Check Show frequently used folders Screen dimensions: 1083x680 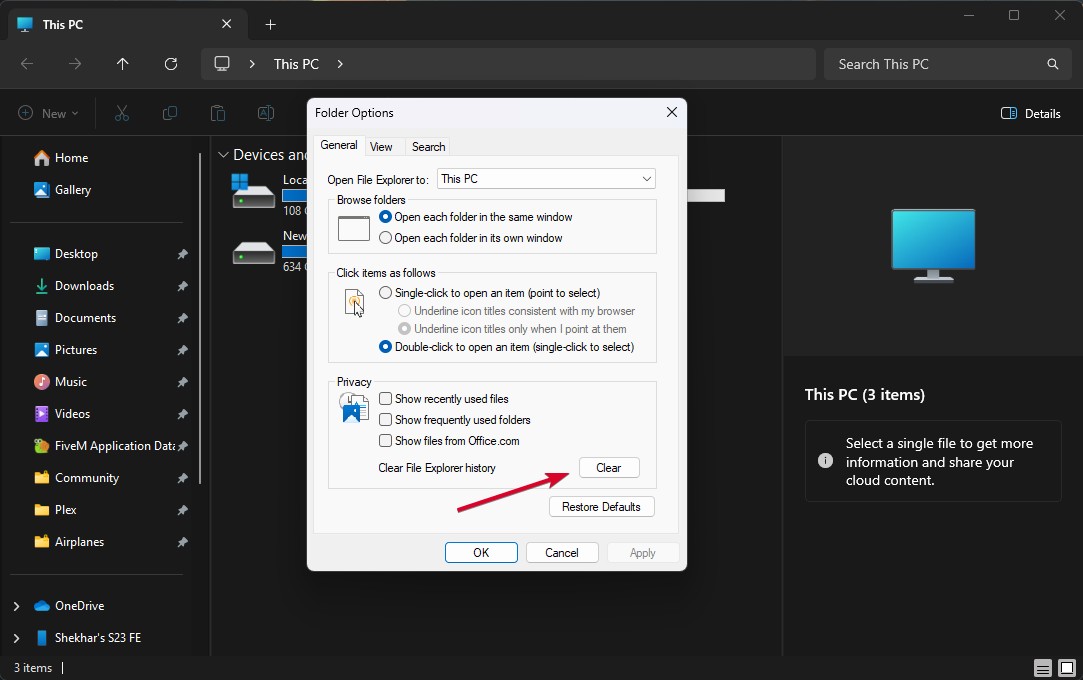[x=385, y=419]
